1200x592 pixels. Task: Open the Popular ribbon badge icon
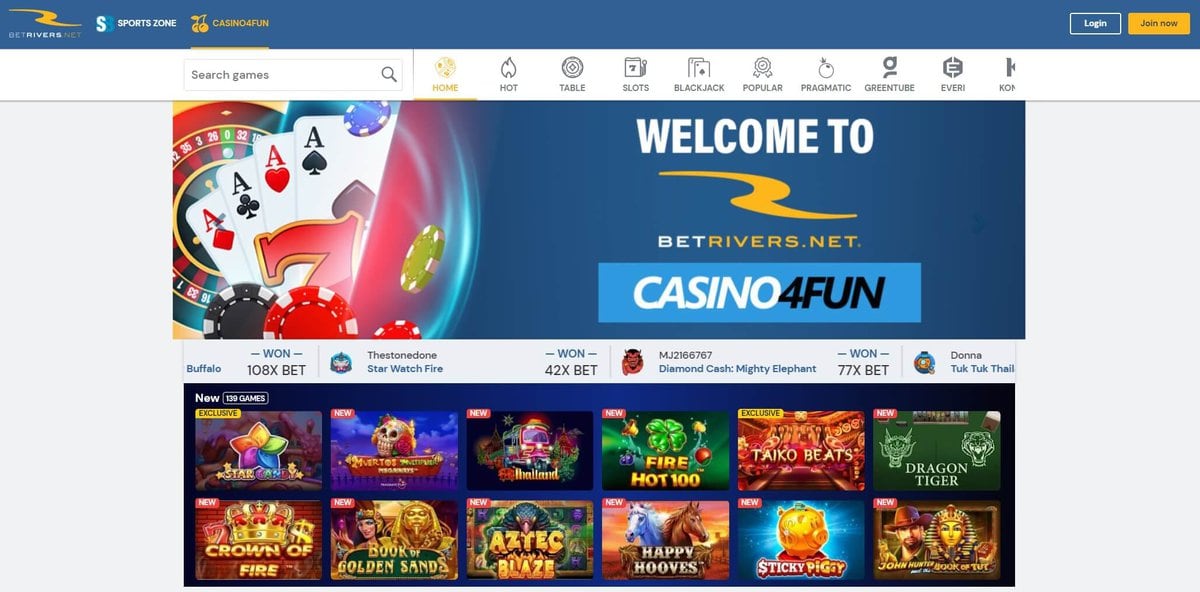click(762, 68)
